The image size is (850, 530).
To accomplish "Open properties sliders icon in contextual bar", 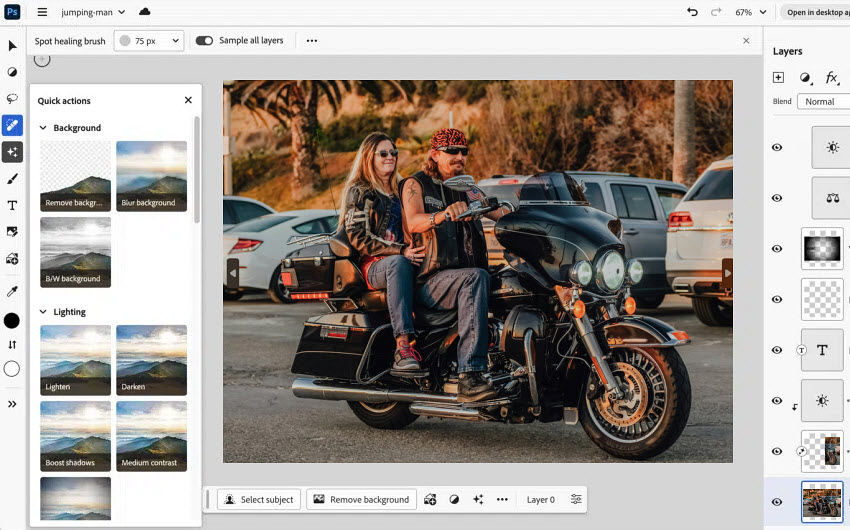I will [576, 499].
